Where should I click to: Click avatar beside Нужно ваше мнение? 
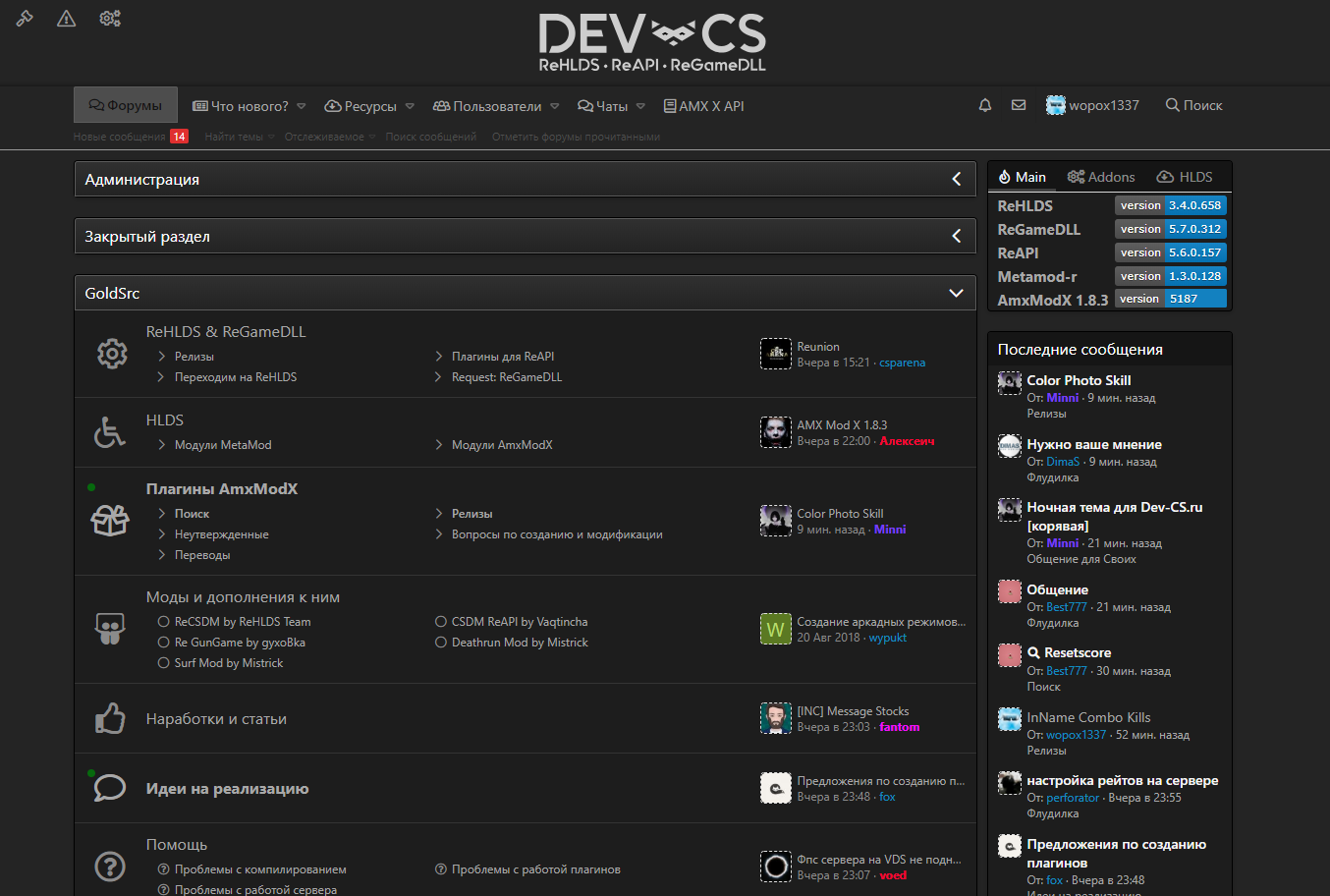[x=1010, y=446]
